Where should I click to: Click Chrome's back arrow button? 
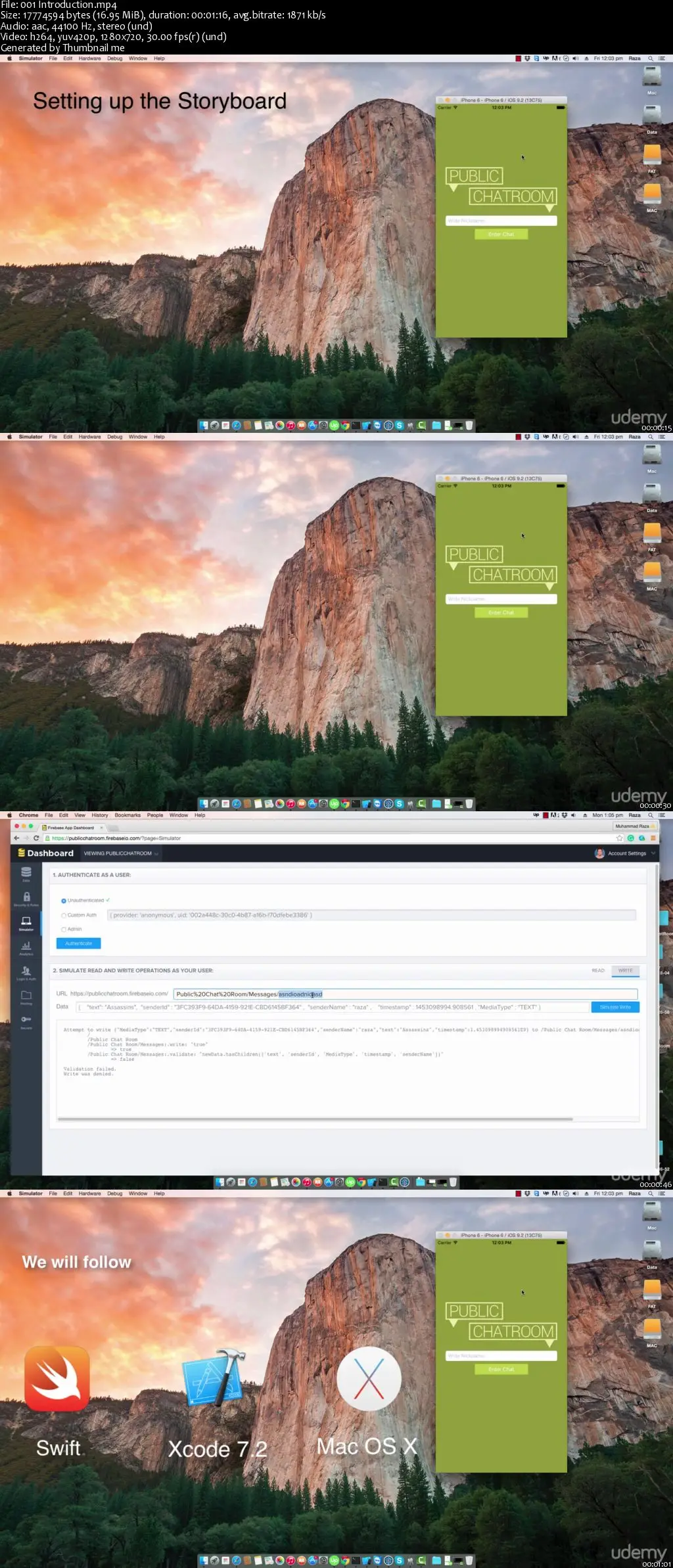[x=17, y=838]
